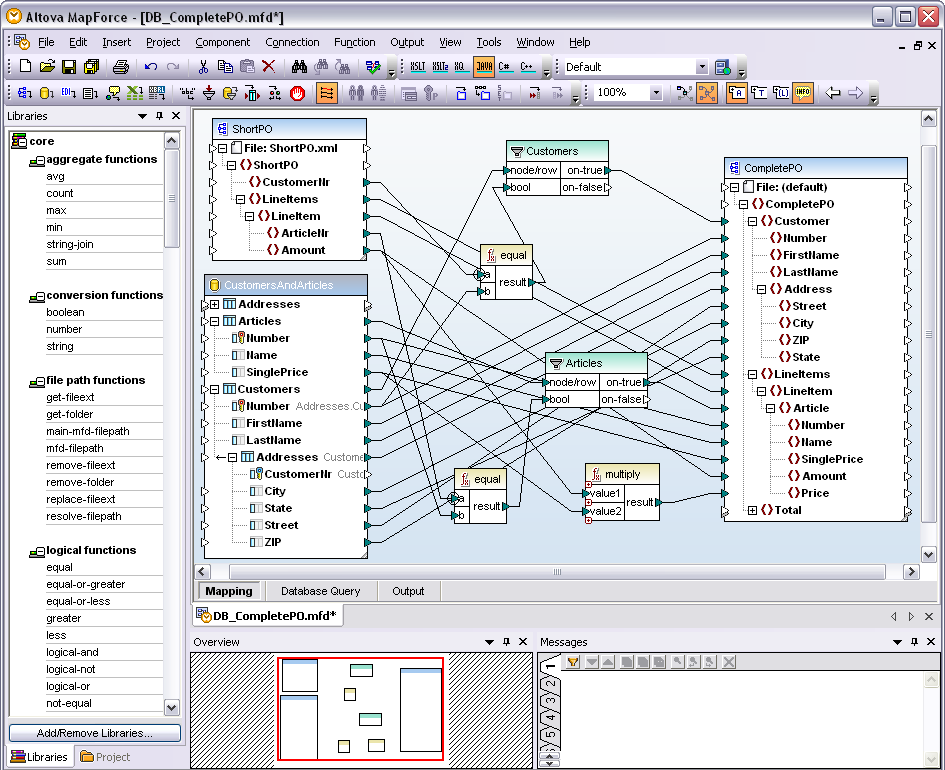Image resolution: width=945 pixels, height=770 pixels.
Task: Select C++ as the output language
Action: point(527,66)
